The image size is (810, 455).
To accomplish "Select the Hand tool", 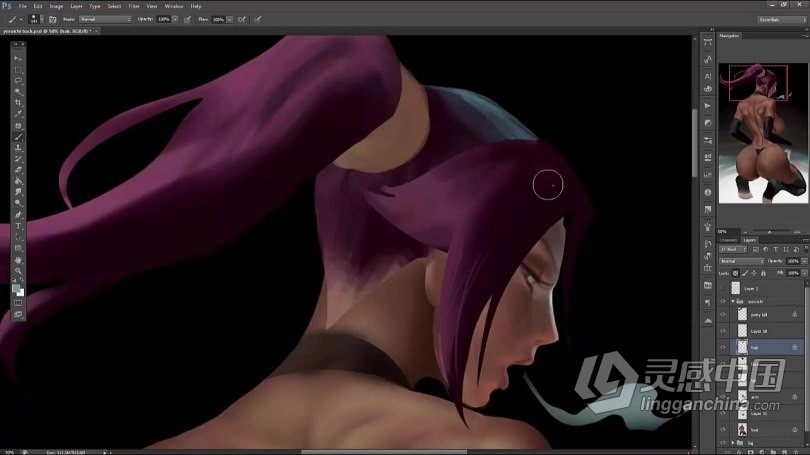I will [x=18, y=260].
